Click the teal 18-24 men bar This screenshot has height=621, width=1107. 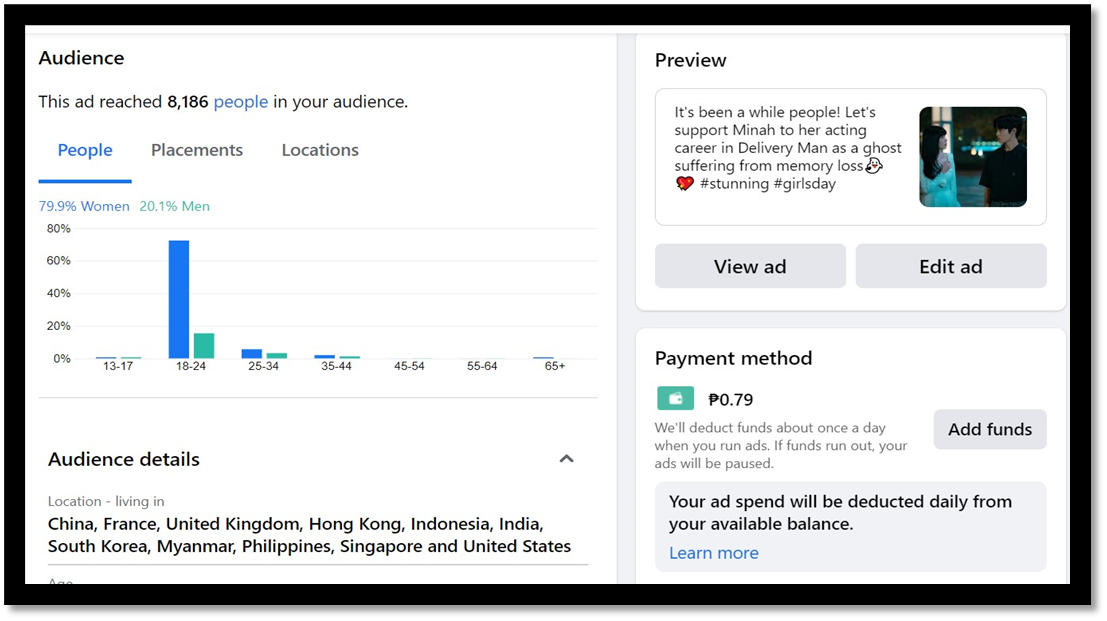(204, 345)
